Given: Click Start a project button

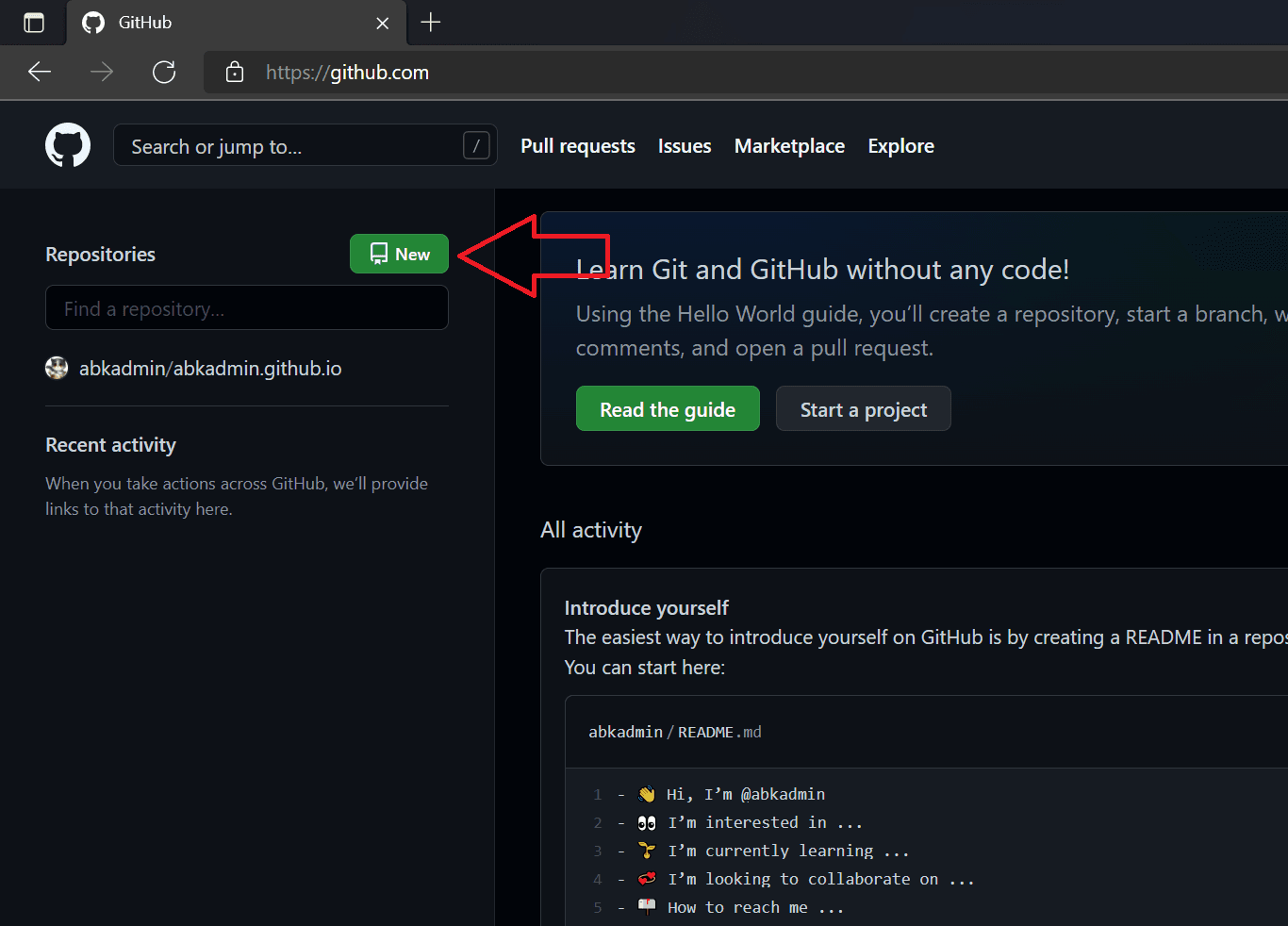Looking at the screenshot, I should click(863, 408).
